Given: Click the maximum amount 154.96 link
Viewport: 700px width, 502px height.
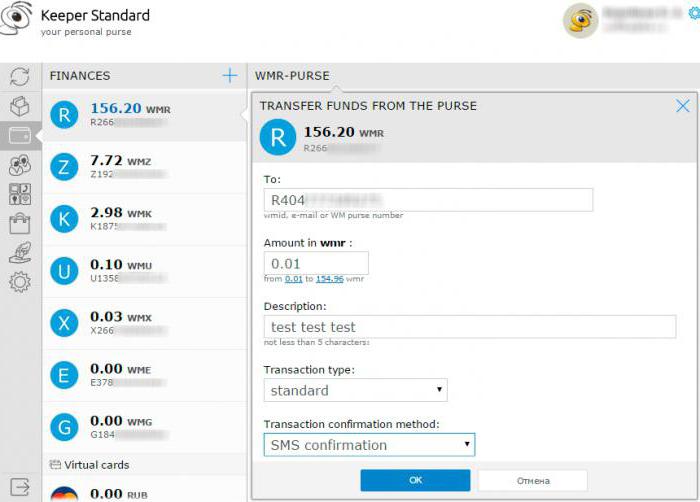Looking at the screenshot, I should click(330, 279).
